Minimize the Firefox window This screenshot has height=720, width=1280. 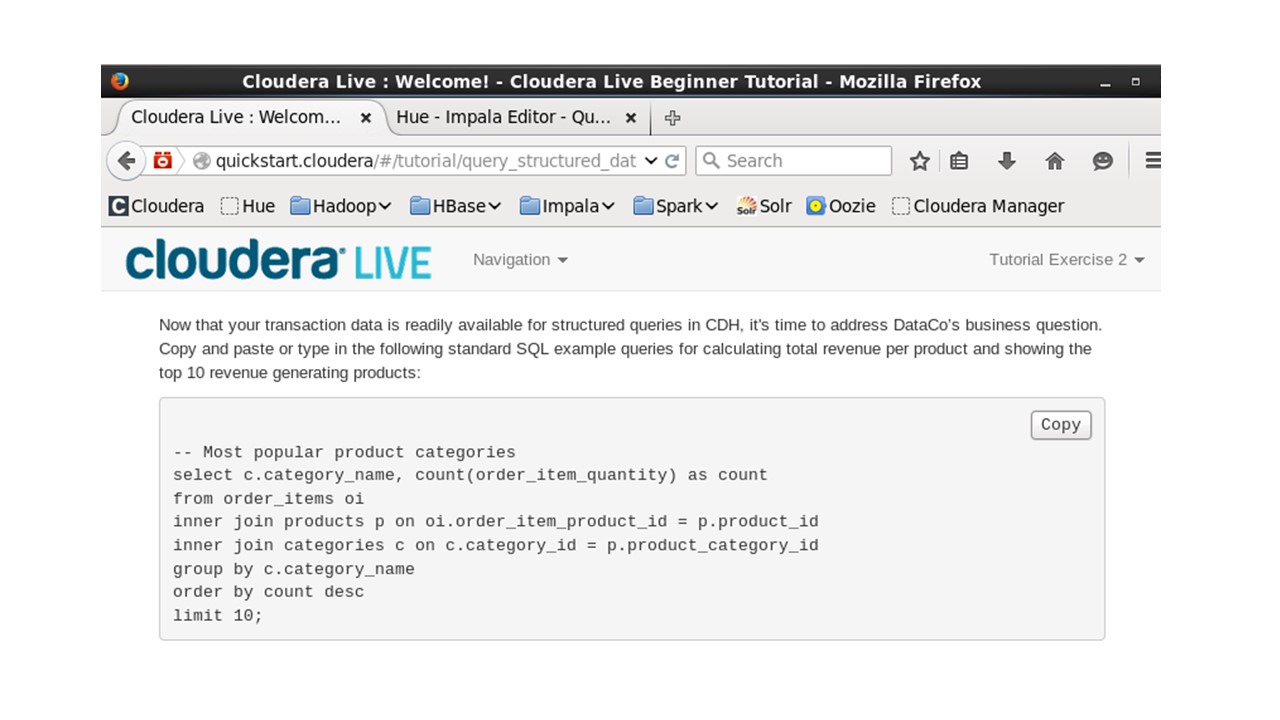point(1105,83)
